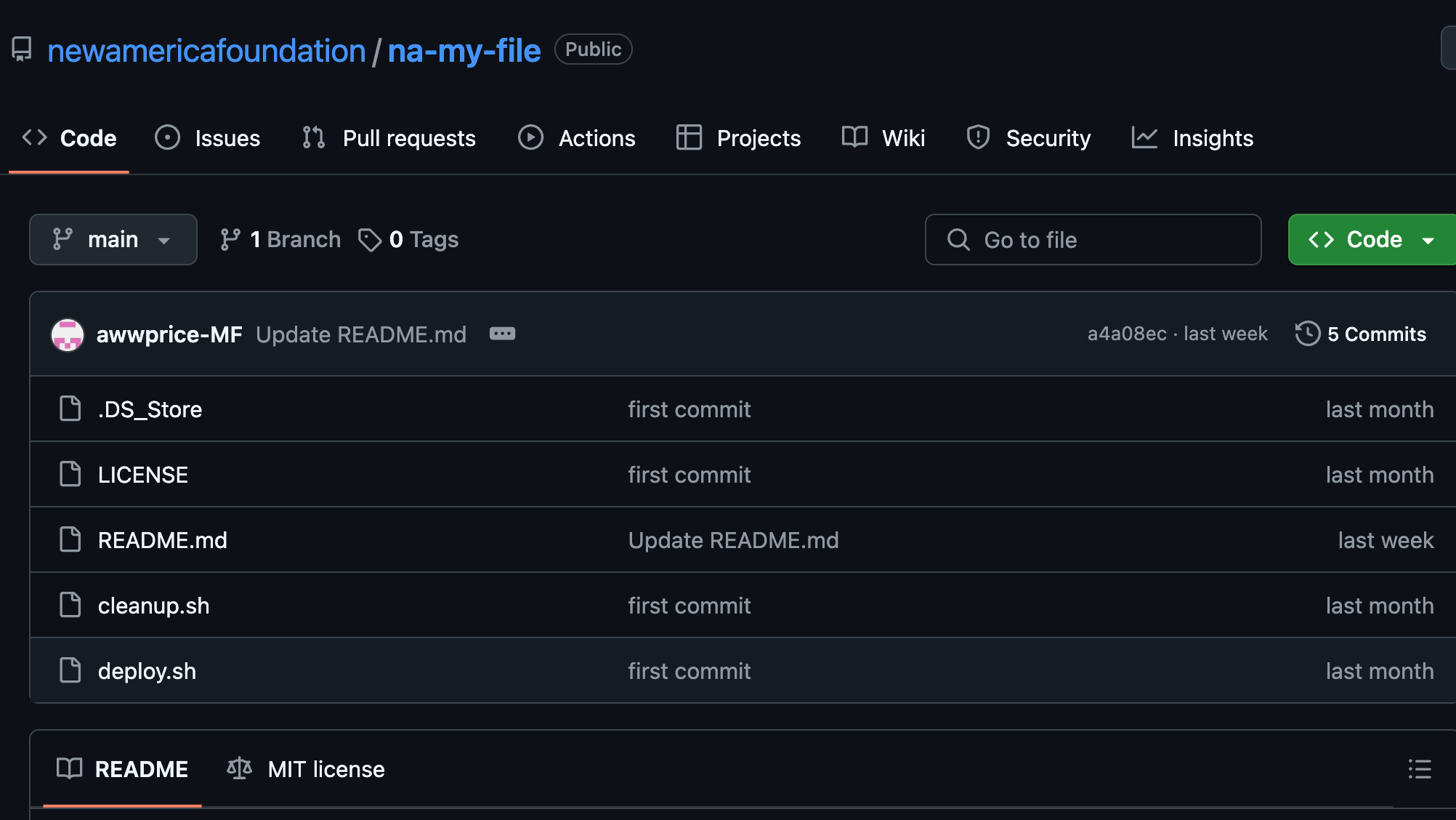Viewport: 1456px width, 820px height.
Task: View the 0 Tags link
Action: tap(408, 239)
